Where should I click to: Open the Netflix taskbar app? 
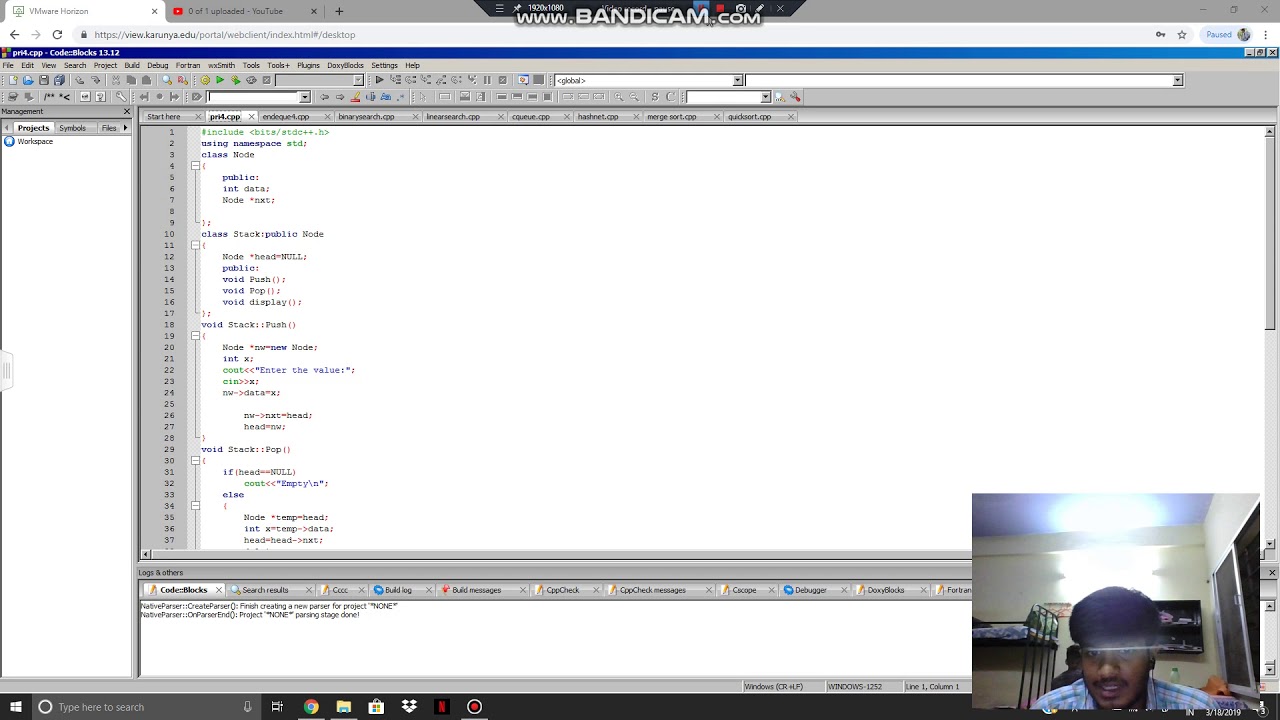pos(442,707)
